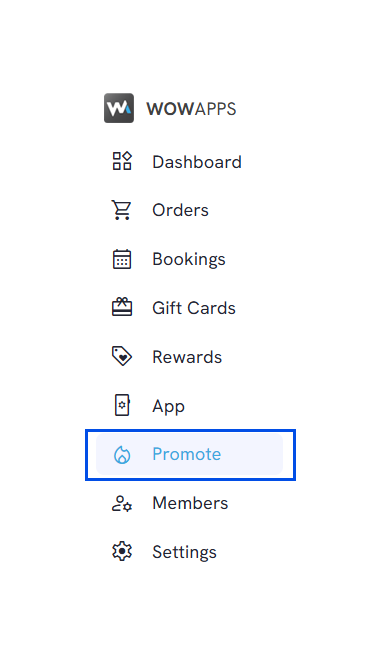Click the Orders shopping cart icon
Image resolution: width=377 pixels, height=665 pixels.
pos(122,210)
